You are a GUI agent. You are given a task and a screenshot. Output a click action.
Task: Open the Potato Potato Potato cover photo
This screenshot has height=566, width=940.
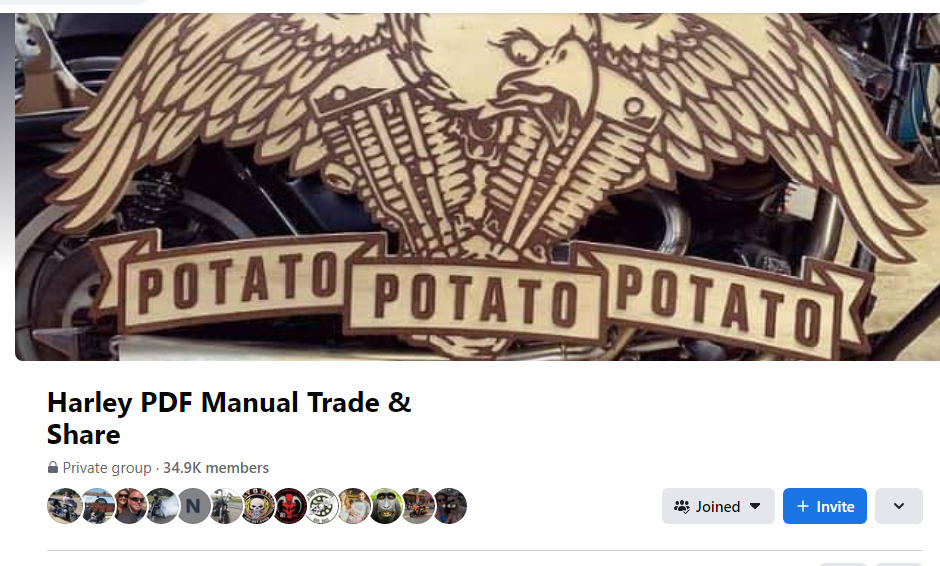pyautogui.click(x=477, y=186)
